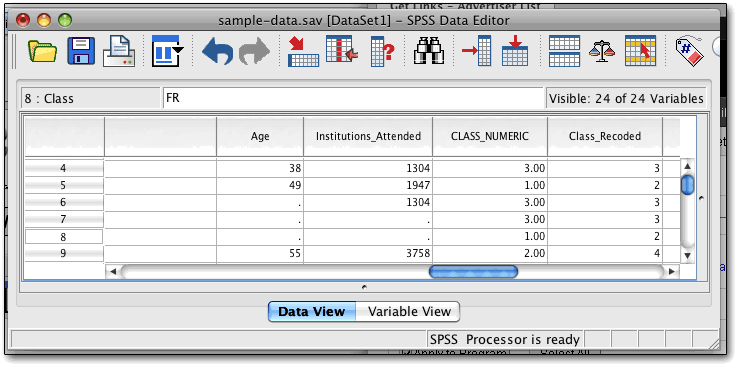This screenshot has height=366, width=737.
Task: Click the horizontal scrollbar left arrow
Action: tap(113, 272)
